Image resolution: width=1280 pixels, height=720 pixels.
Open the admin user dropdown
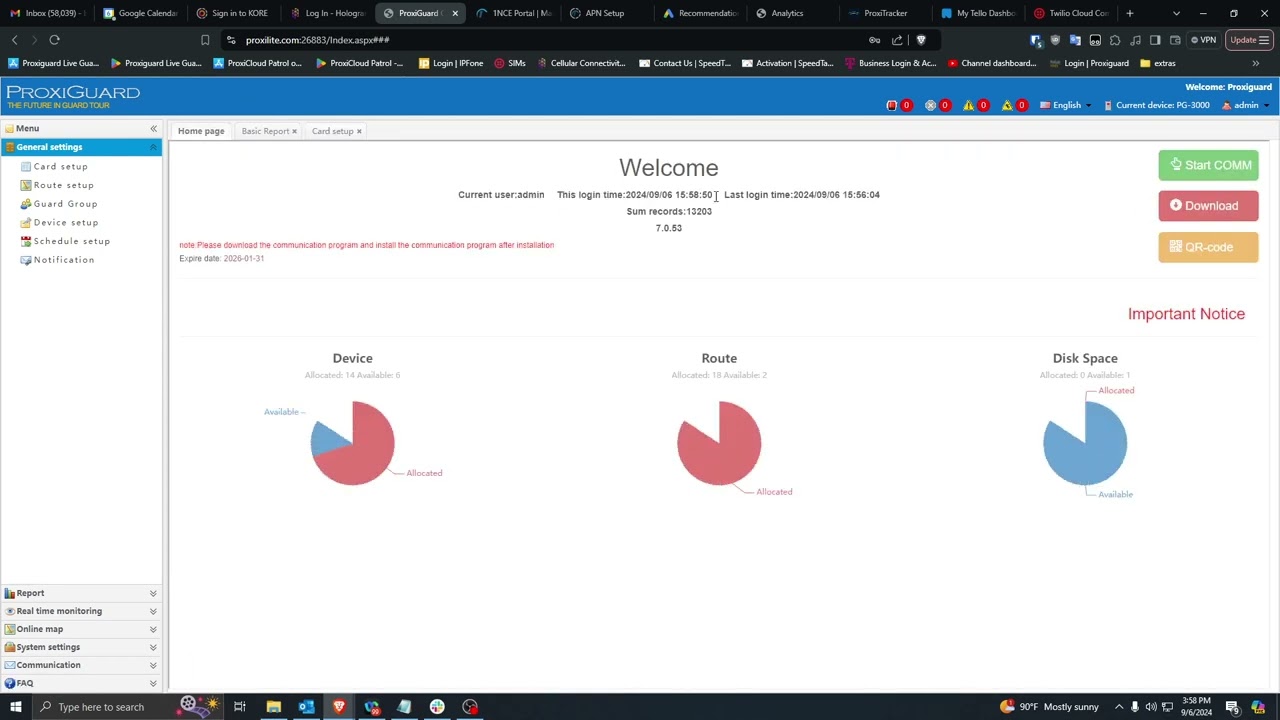tap(1246, 105)
